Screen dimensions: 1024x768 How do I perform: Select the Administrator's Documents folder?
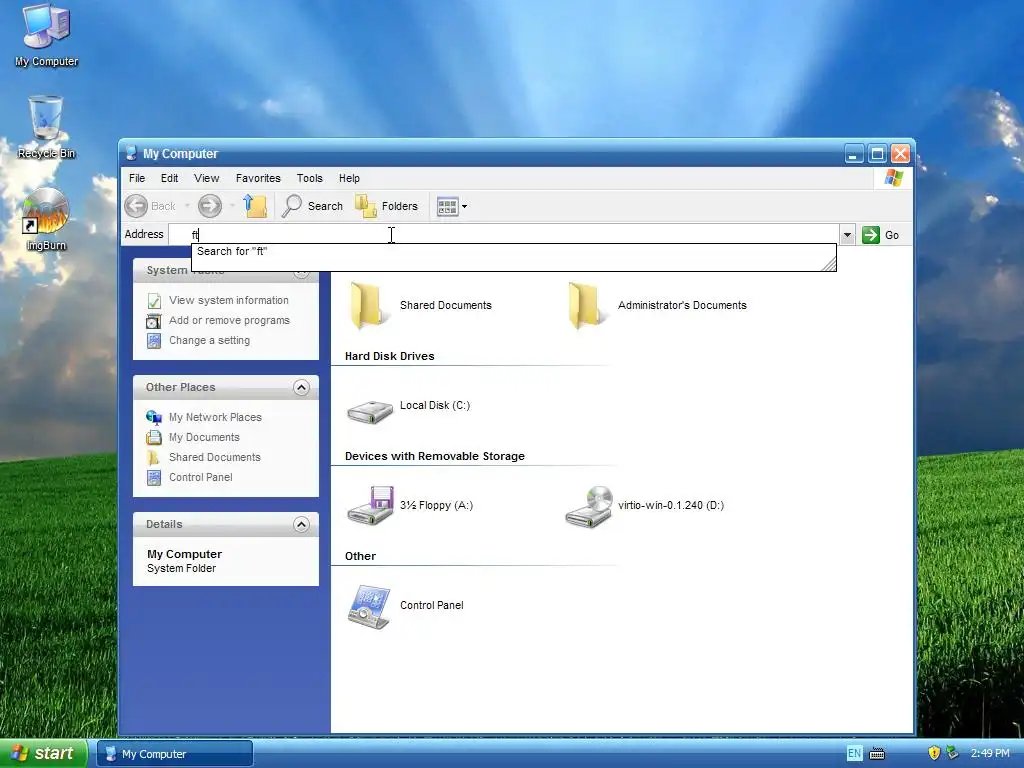[656, 305]
